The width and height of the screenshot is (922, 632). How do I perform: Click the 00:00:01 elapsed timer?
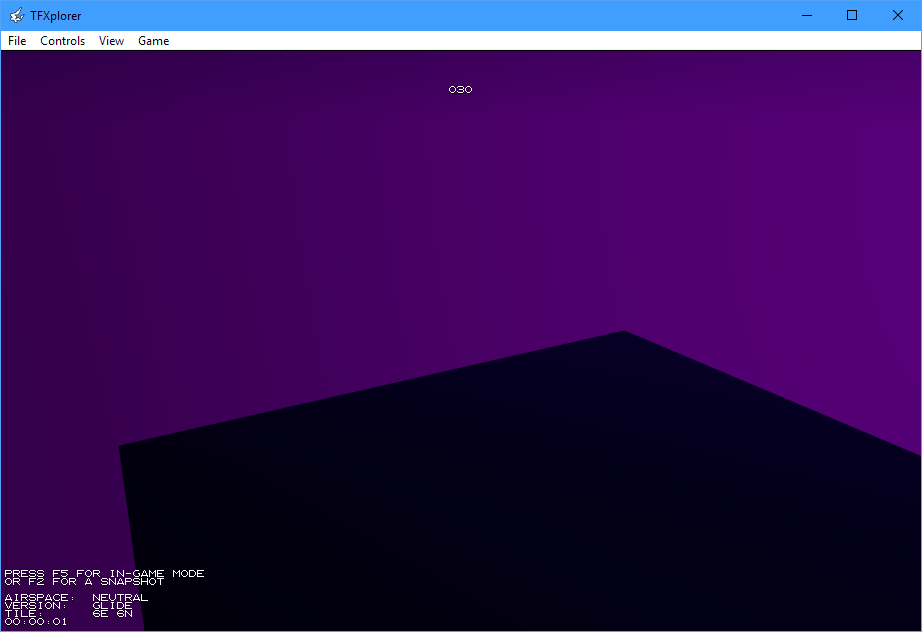(x=36, y=622)
